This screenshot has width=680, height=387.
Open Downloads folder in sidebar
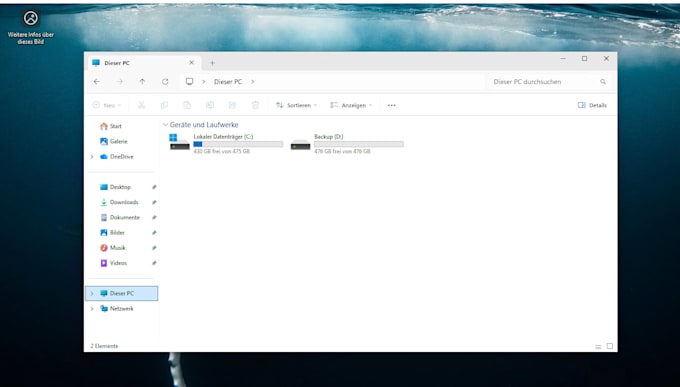tap(119, 202)
